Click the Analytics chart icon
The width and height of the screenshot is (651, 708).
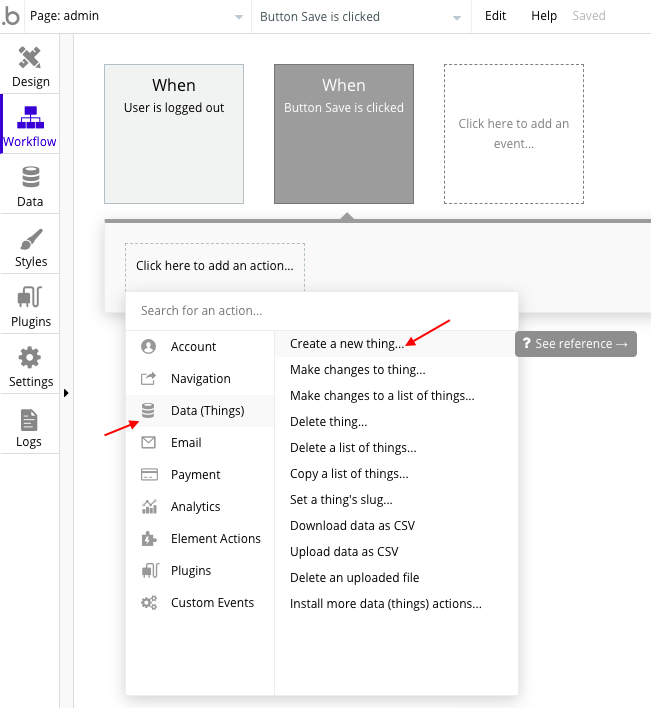tap(149, 507)
